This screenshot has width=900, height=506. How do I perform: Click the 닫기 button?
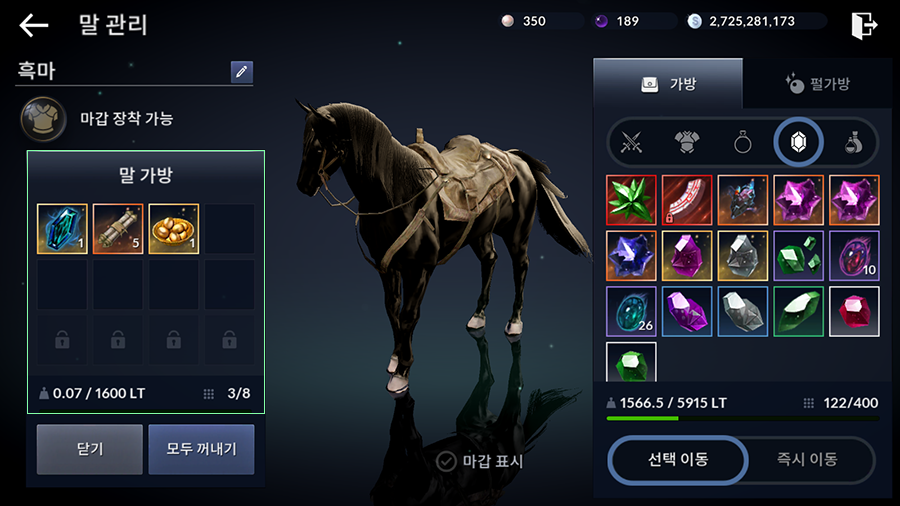tap(90, 449)
